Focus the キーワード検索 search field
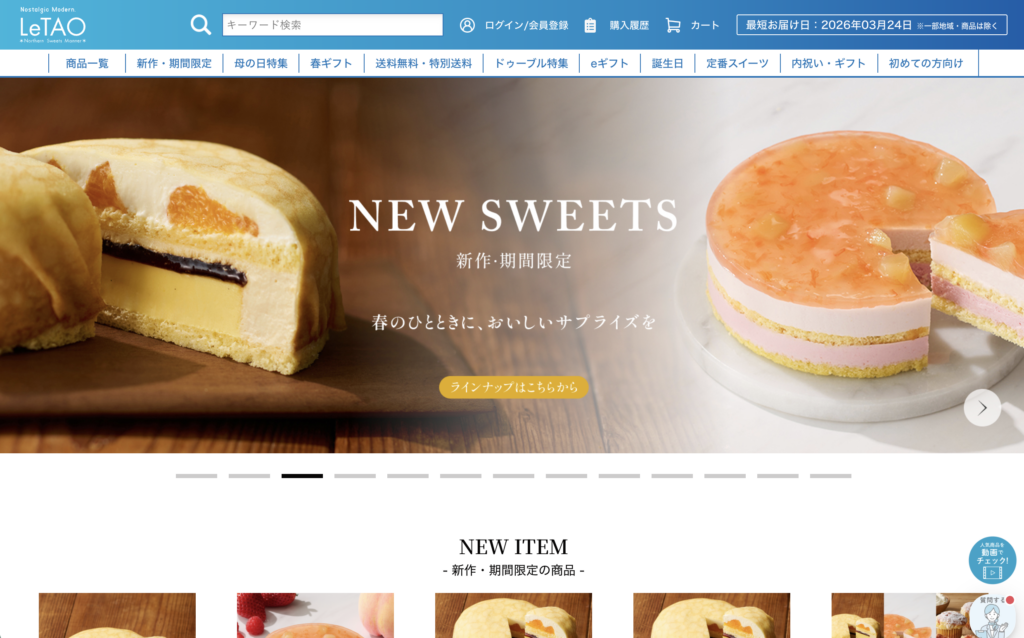1024x638 pixels. [x=332, y=25]
